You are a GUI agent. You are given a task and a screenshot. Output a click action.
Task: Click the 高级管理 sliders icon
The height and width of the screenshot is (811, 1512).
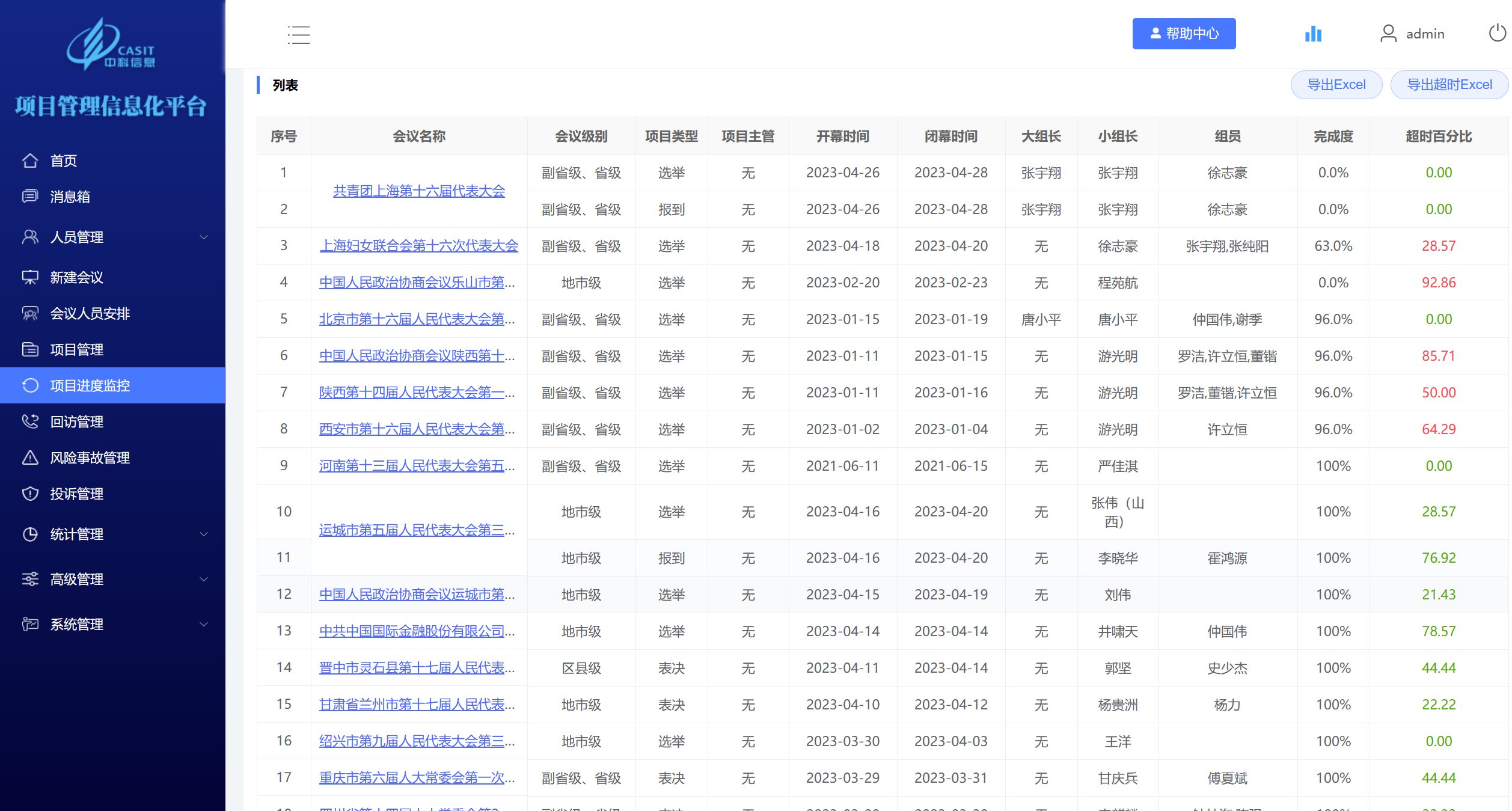pyautogui.click(x=30, y=579)
